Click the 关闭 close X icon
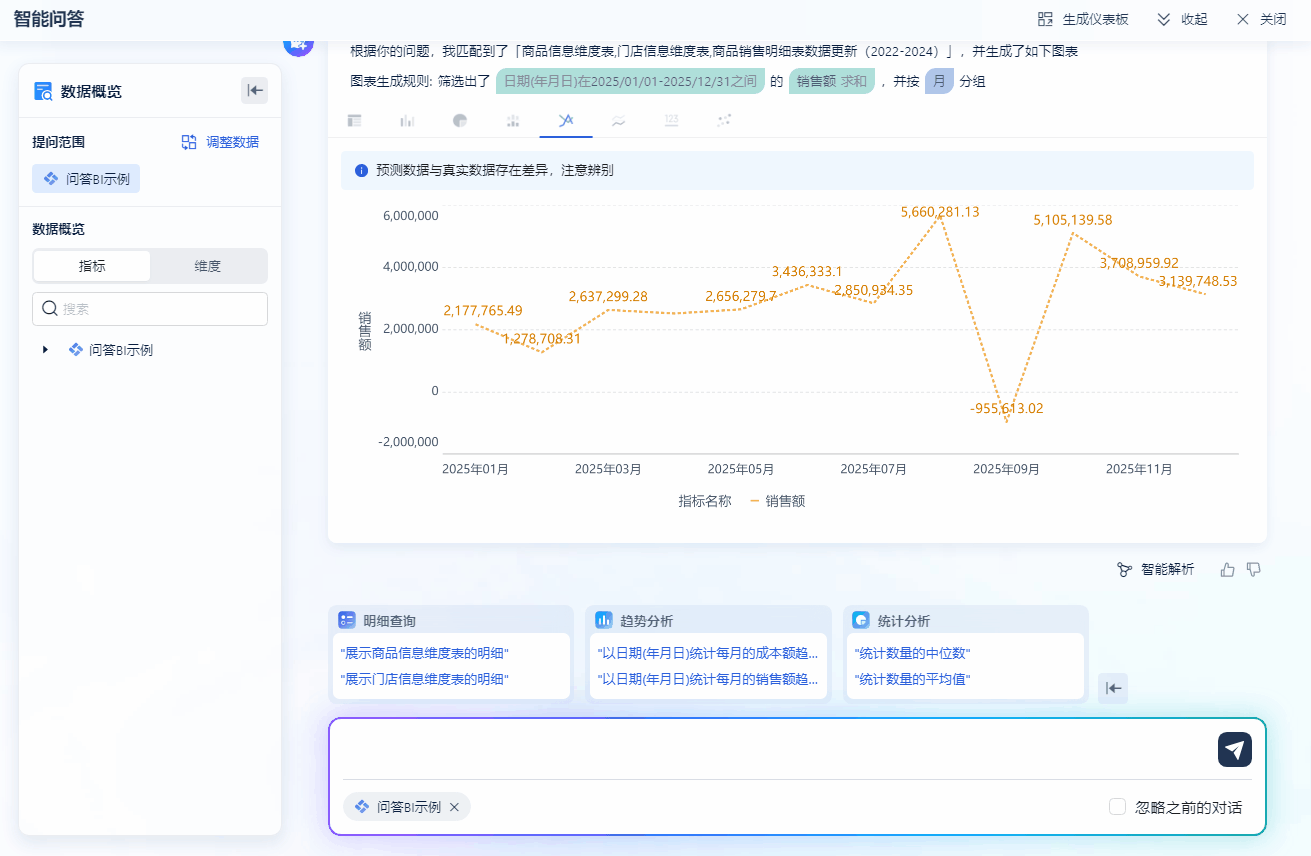 point(1243,19)
